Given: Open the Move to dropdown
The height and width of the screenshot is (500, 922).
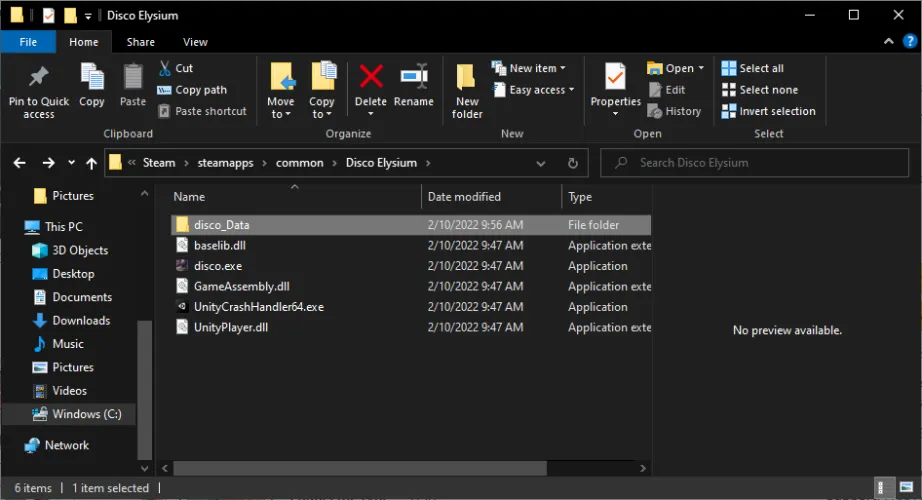Looking at the screenshot, I should (x=281, y=108).
